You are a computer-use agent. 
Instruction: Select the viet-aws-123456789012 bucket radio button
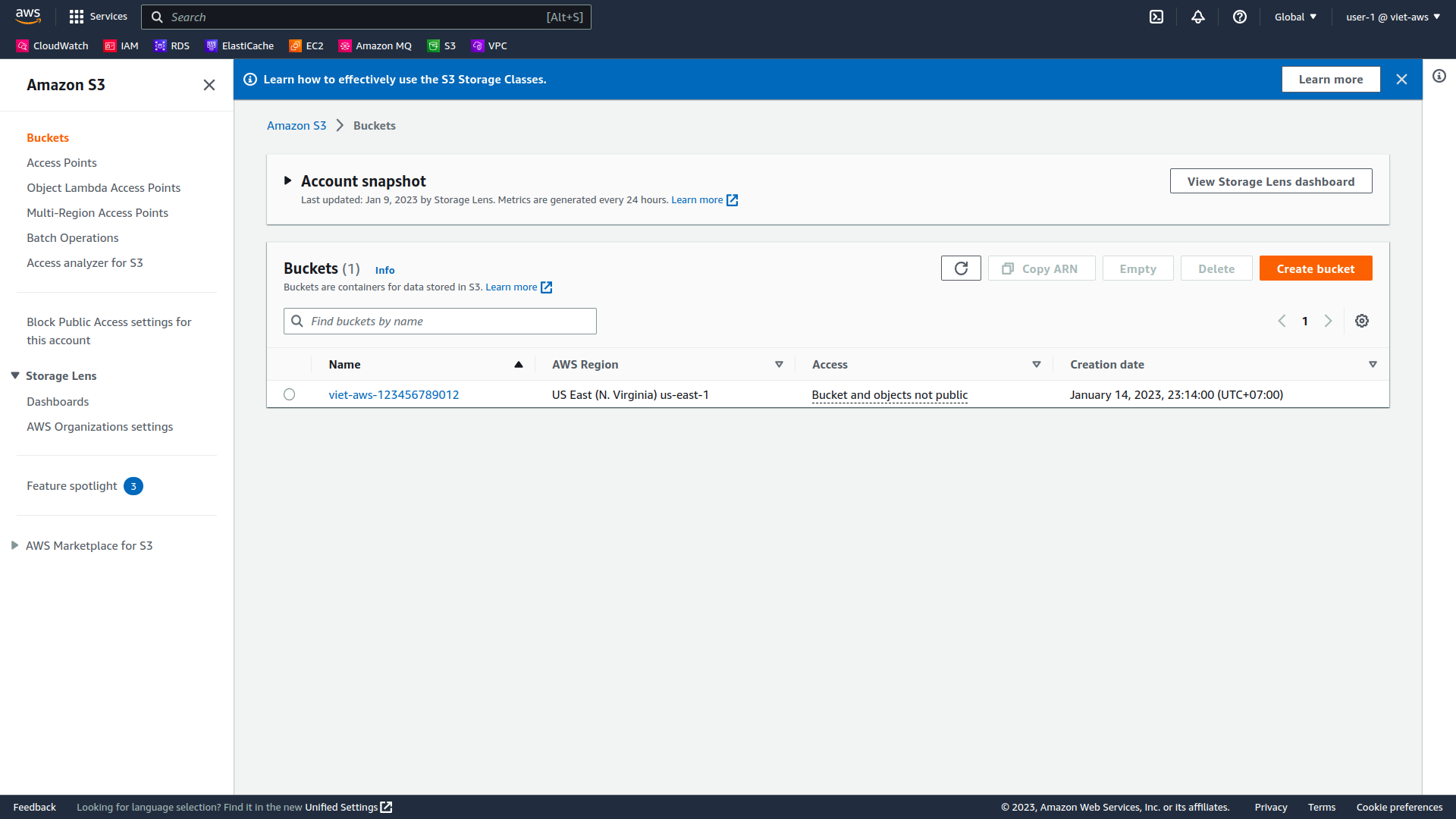[x=289, y=394]
